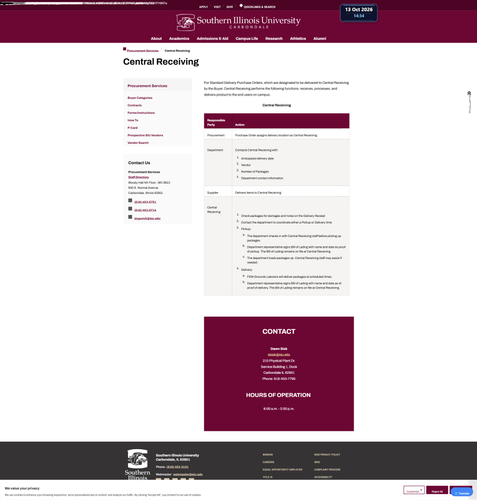Open the Title IX footer link
The height and width of the screenshot is (500, 477).
click(267, 477)
